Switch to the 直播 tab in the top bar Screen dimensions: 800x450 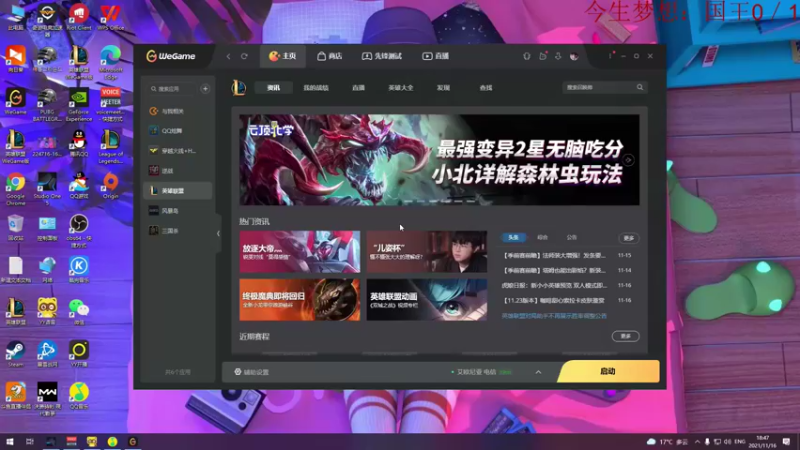click(436, 56)
